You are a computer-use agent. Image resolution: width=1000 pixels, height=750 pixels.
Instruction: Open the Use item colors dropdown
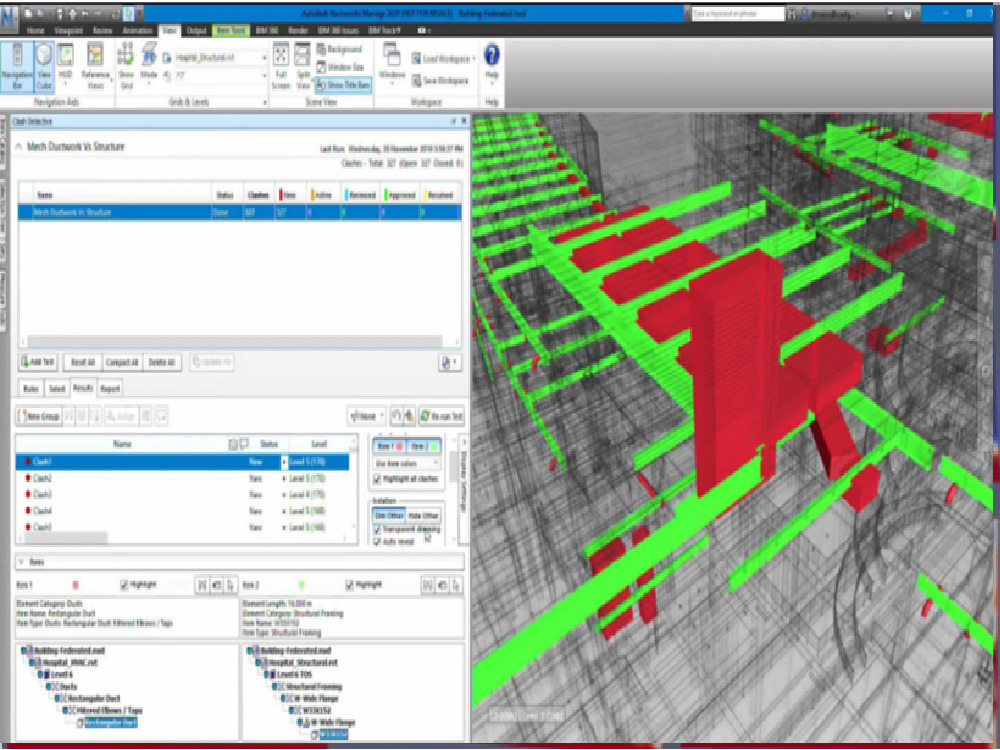pyautogui.click(x=407, y=463)
